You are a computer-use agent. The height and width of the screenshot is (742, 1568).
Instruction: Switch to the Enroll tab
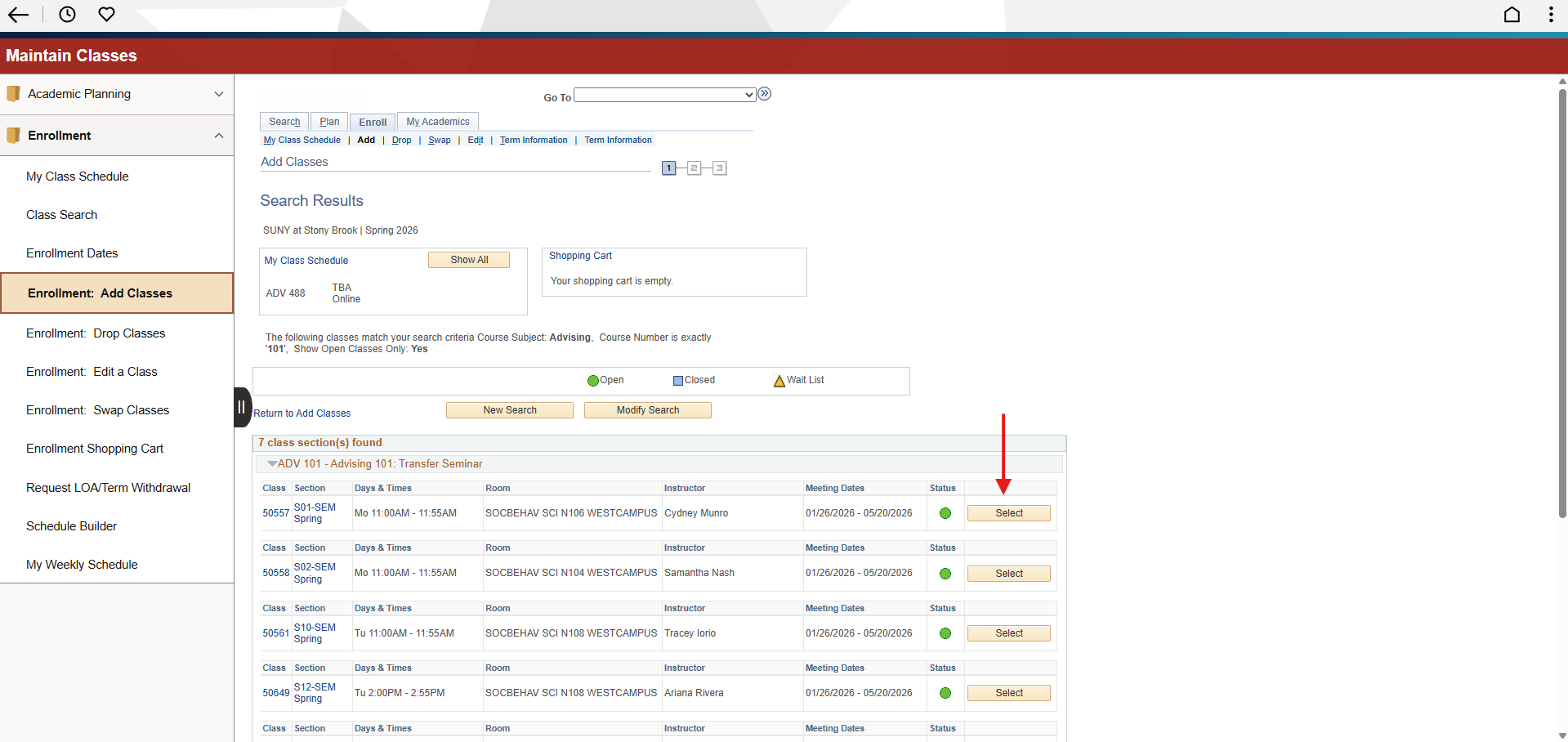tap(373, 123)
